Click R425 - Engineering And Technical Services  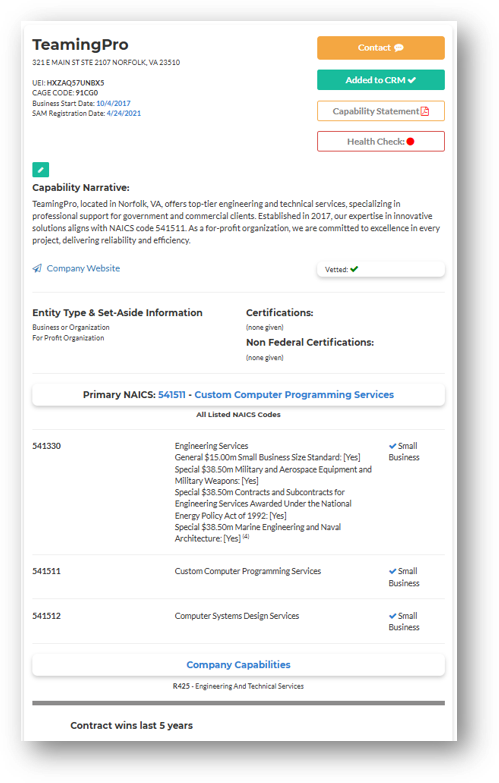(238, 686)
